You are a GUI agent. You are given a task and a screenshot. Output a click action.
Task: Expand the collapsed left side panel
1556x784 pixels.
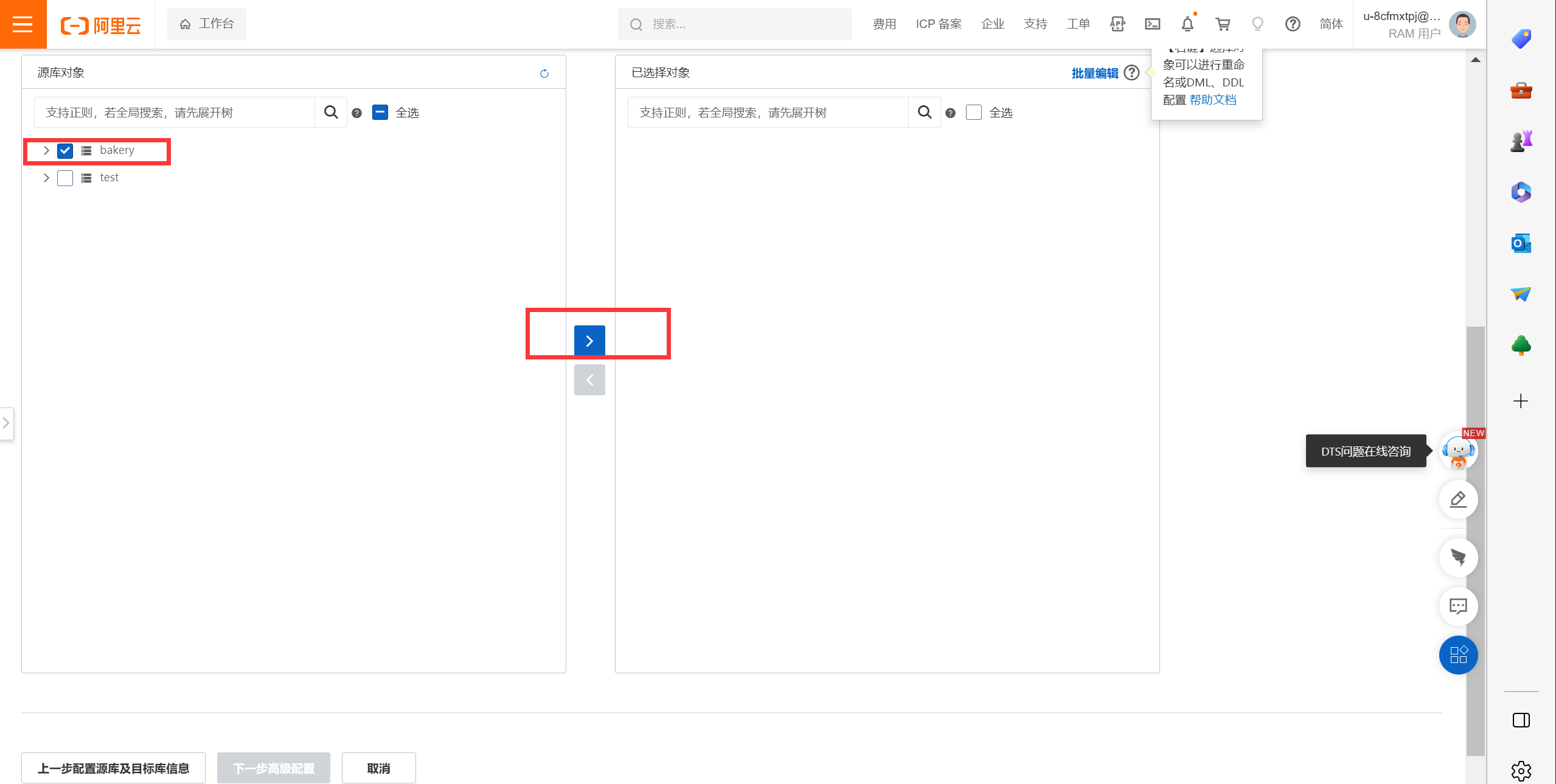[7, 423]
